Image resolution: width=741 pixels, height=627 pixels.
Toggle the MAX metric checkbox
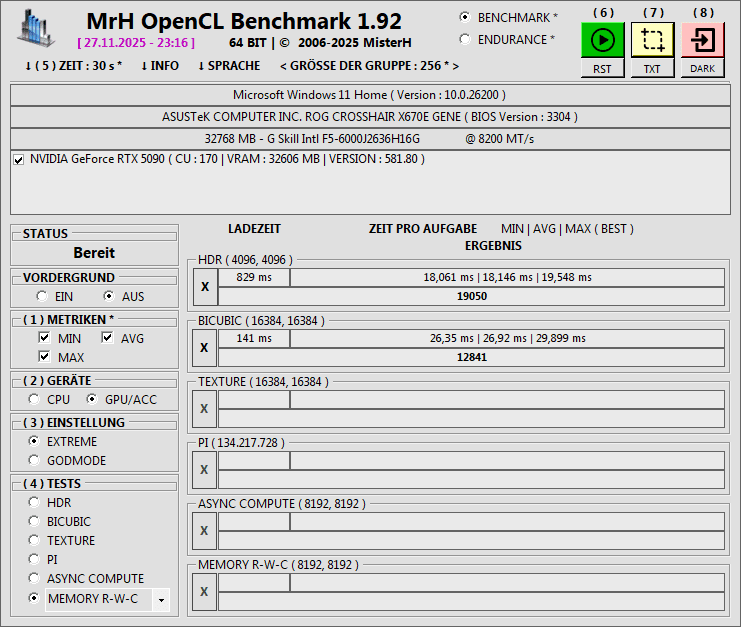click(x=44, y=357)
